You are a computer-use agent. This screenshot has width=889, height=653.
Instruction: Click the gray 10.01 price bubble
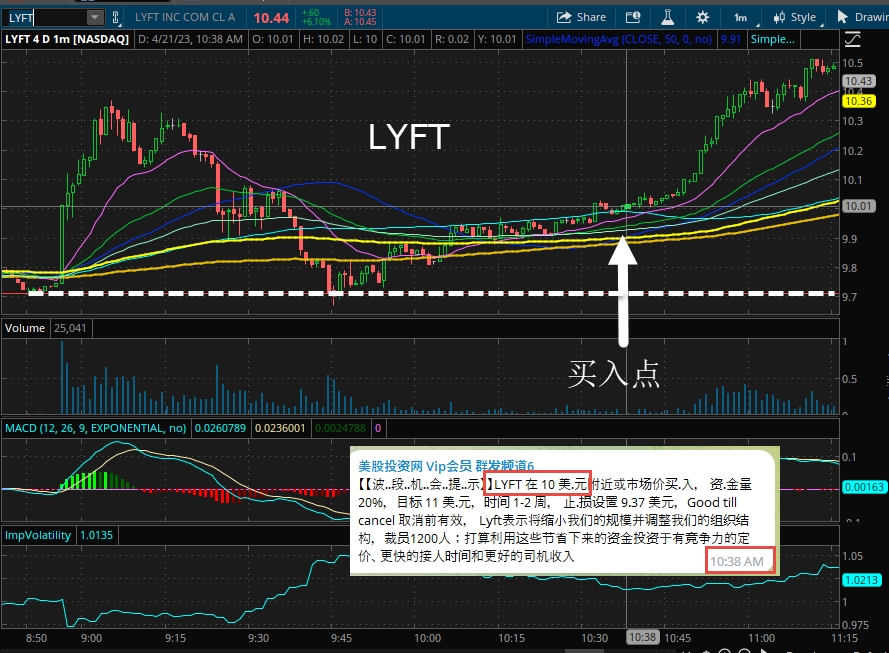[x=858, y=206]
